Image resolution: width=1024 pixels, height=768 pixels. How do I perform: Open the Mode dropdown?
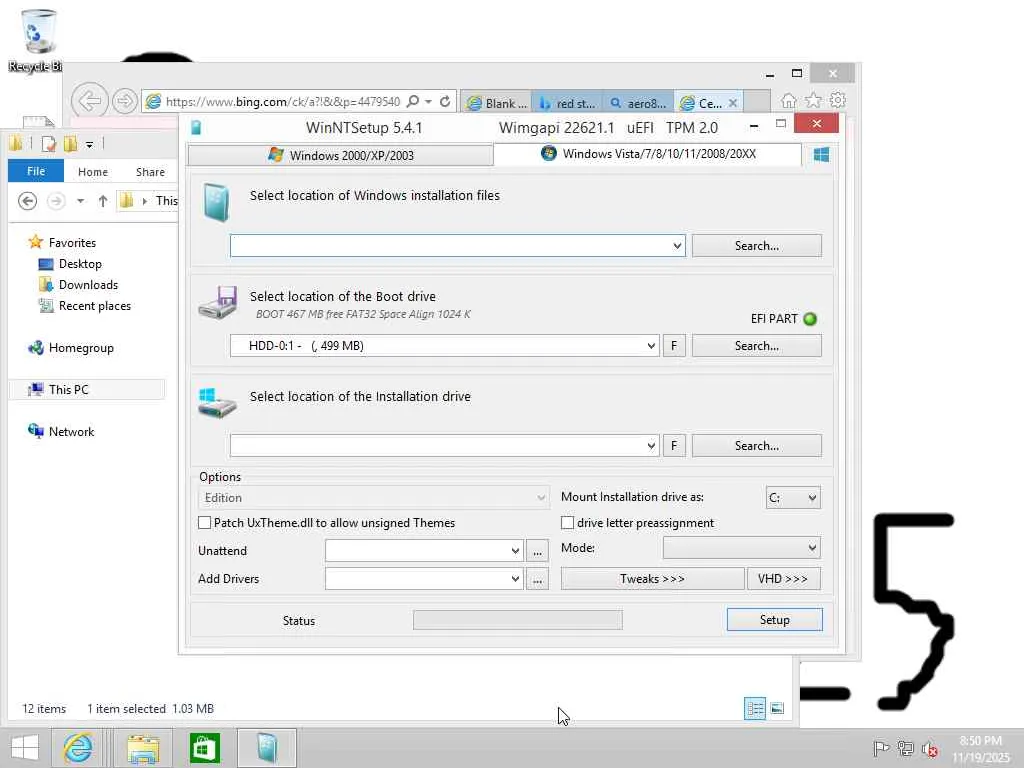[x=742, y=548]
